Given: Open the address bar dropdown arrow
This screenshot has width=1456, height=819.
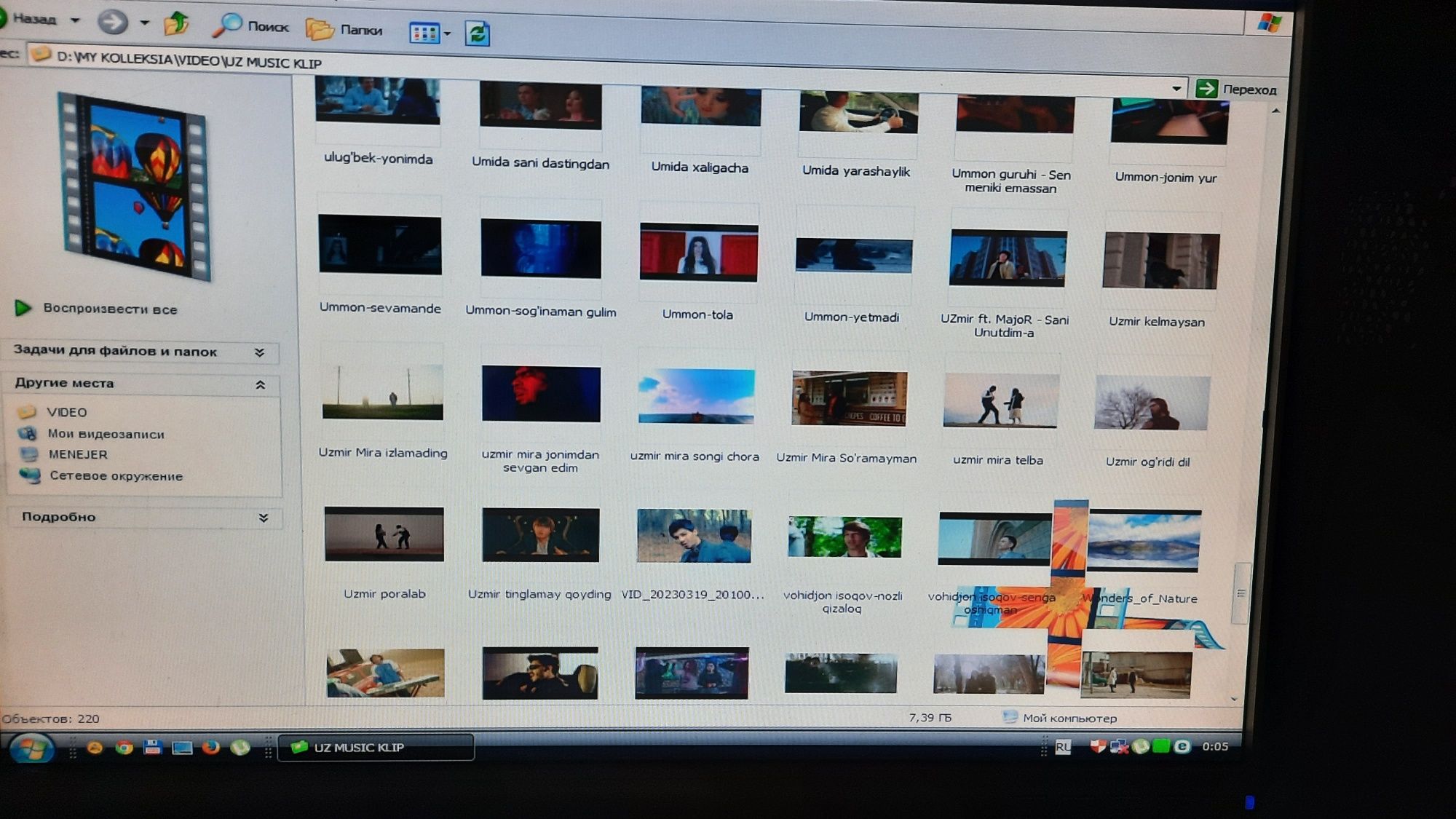Looking at the screenshot, I should click(1176, 88).
